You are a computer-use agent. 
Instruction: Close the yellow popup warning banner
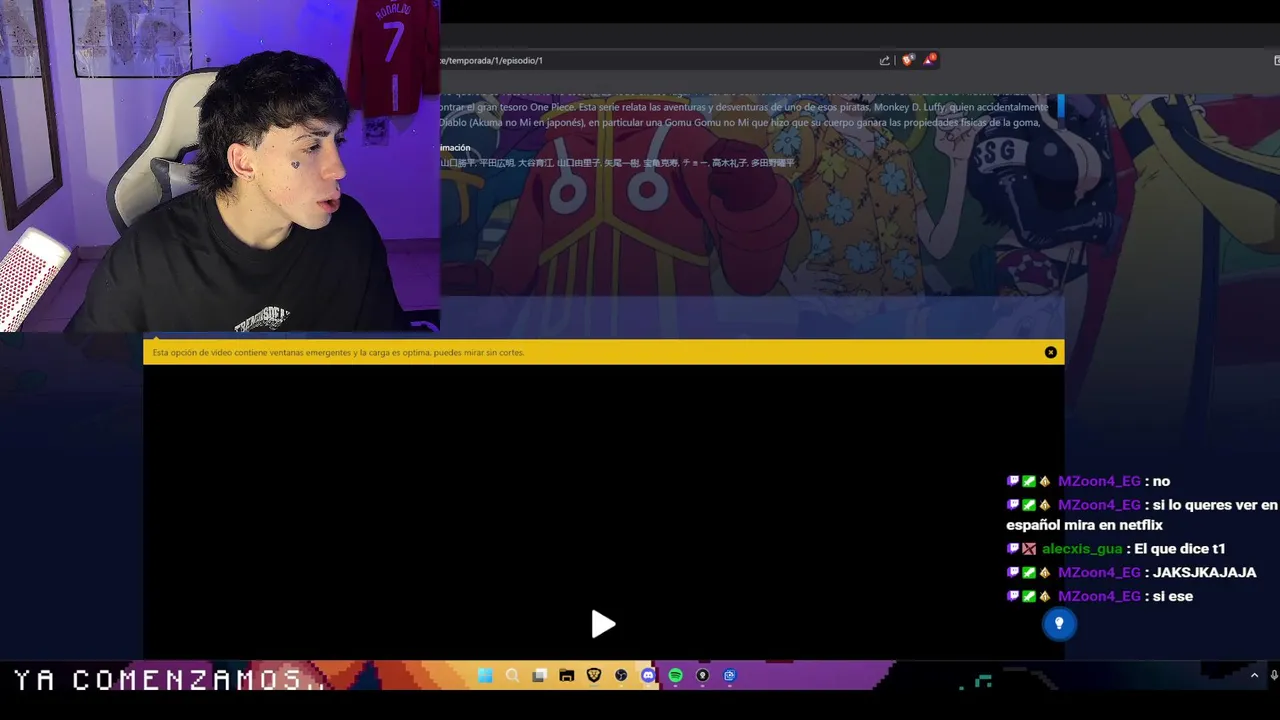pyautogui.click(x=1050, y=352)
